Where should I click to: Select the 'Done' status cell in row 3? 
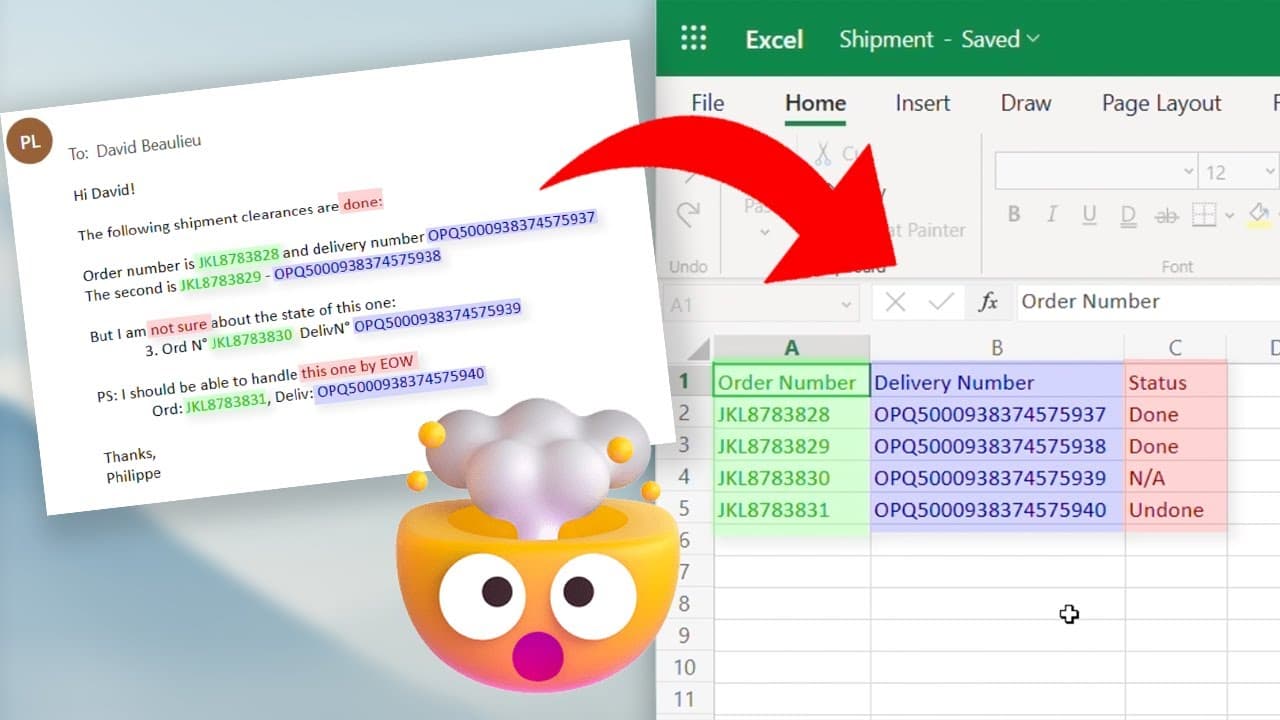pyautogui.click(x=1176, y=446)
